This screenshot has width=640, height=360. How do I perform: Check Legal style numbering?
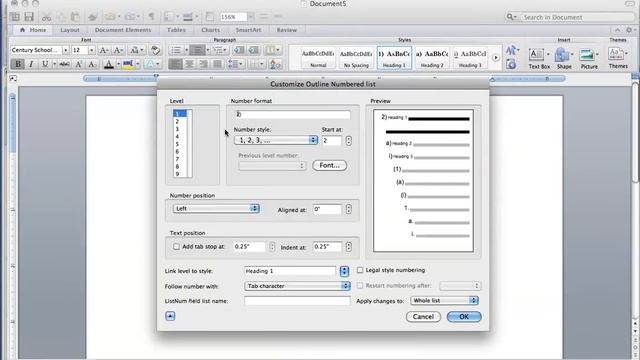pos(360,270)
